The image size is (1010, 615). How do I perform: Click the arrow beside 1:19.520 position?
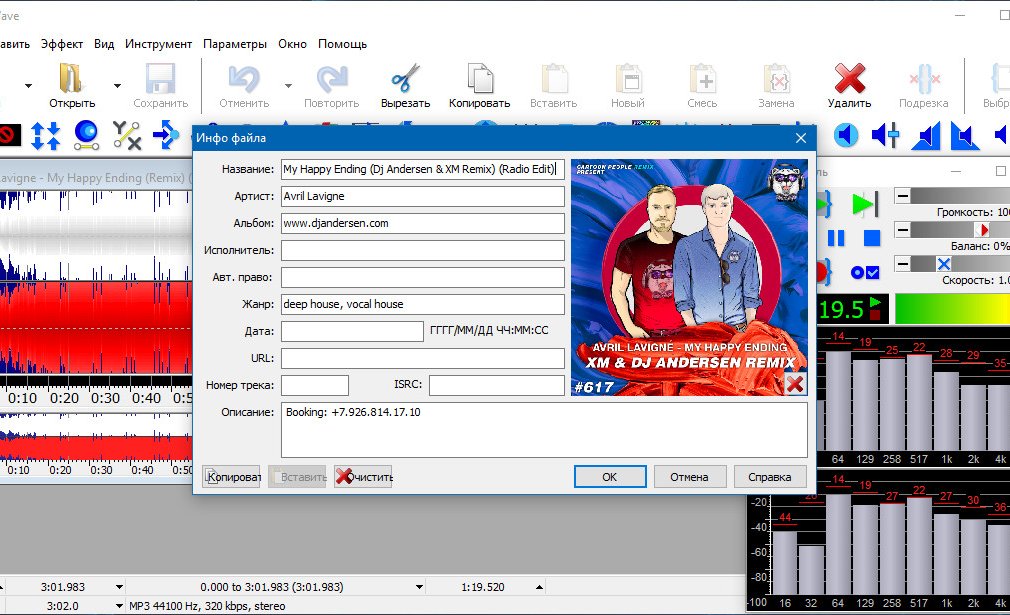(x=539, y=587)
